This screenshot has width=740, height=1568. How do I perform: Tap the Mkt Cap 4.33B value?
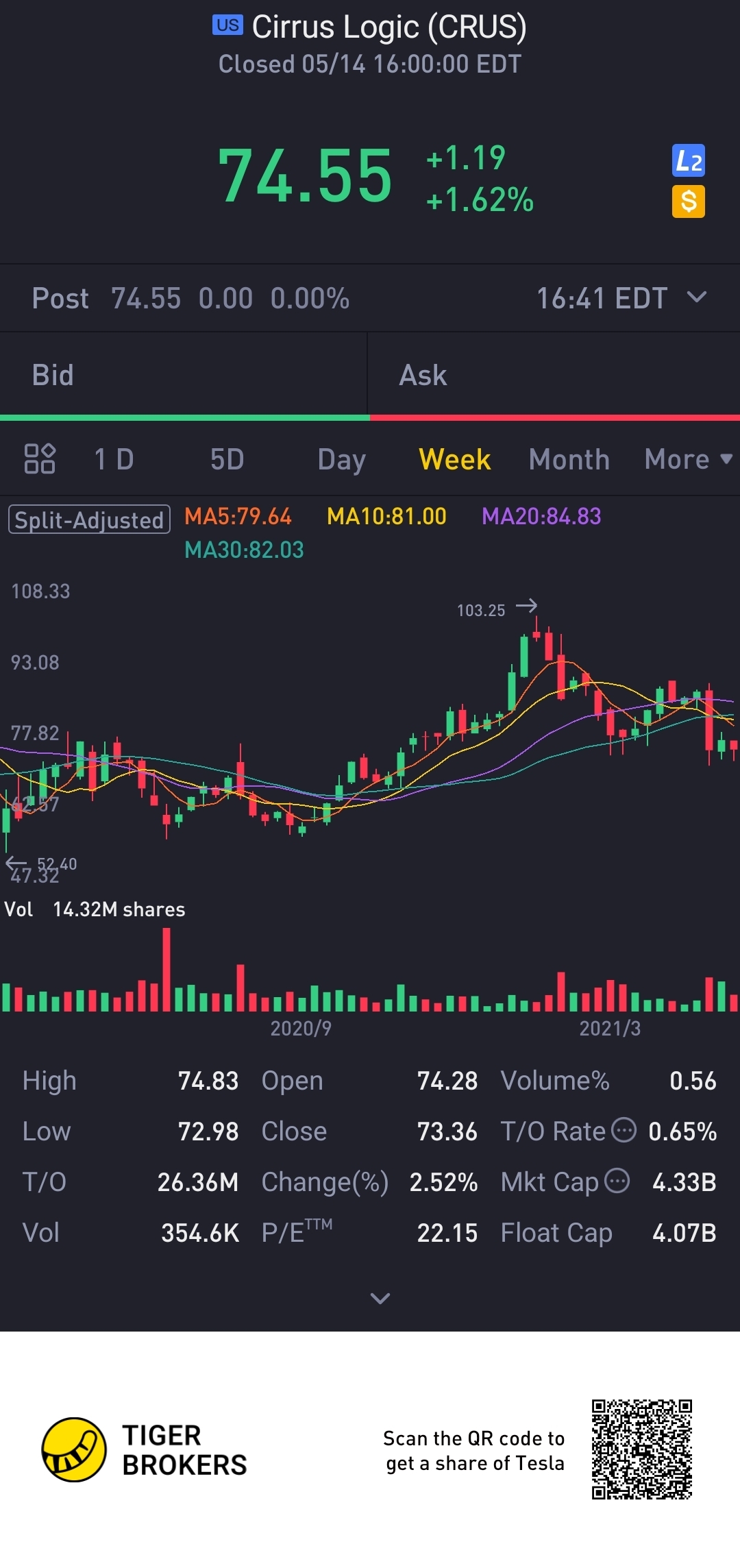(x=684, y=1182)
